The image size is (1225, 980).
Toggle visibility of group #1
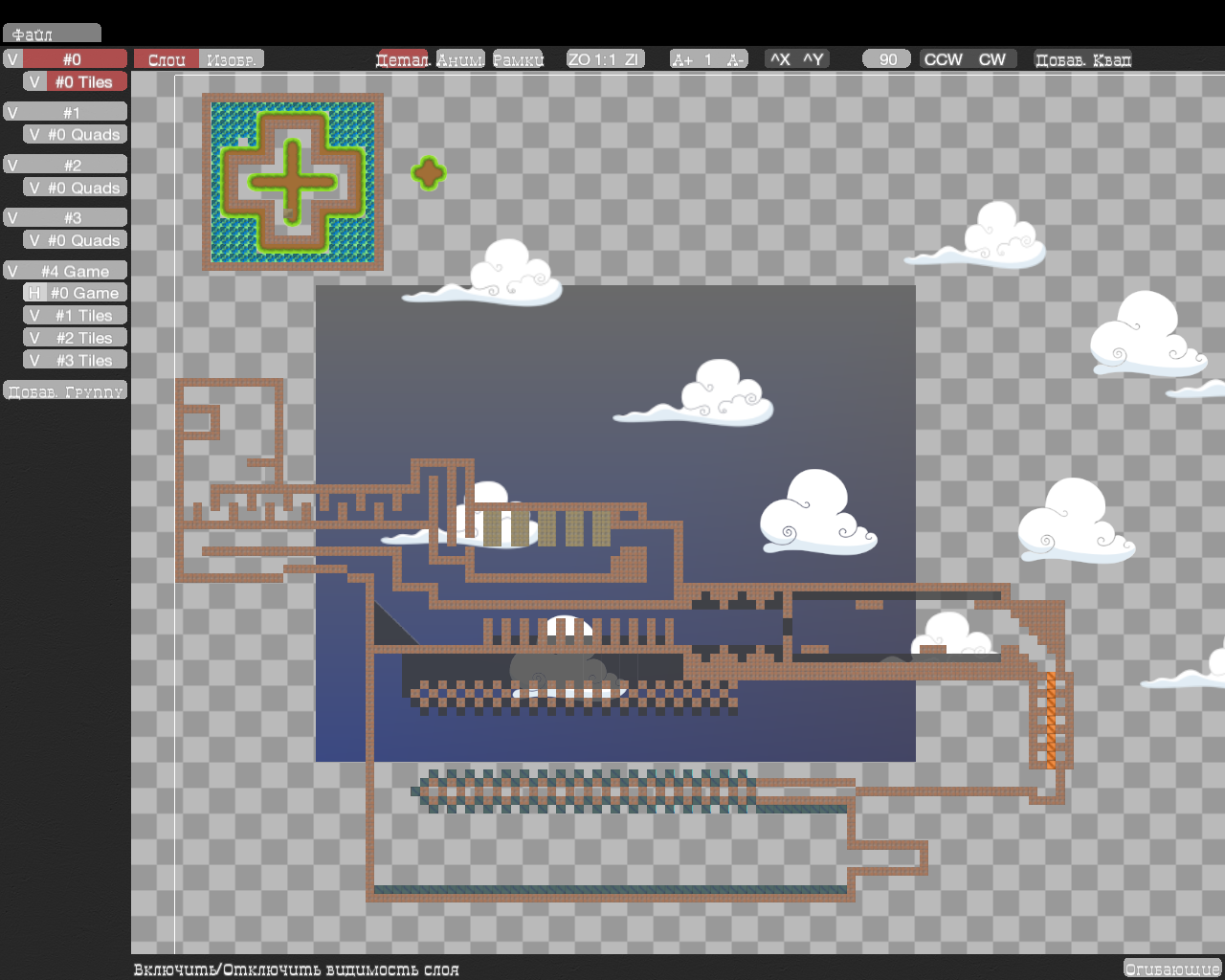click(x=12, y=112)
